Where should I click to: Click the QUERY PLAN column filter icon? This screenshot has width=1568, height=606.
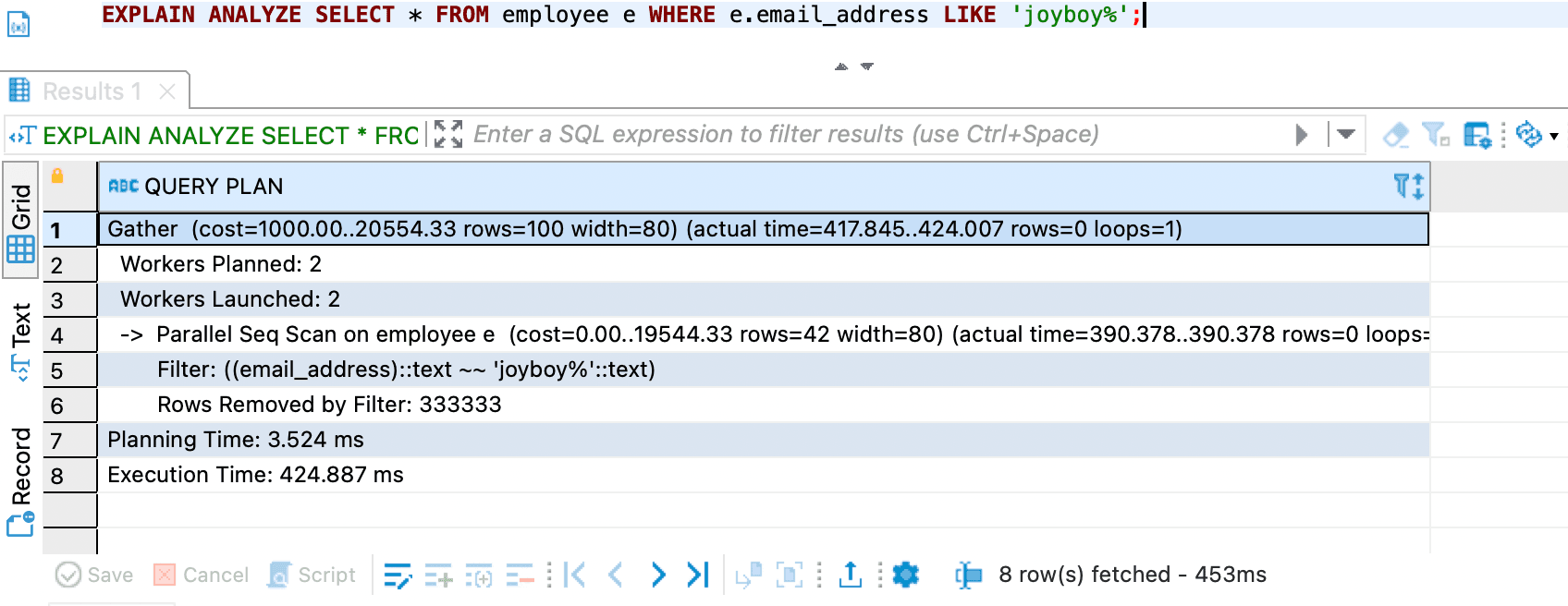tap(1402, 186)
